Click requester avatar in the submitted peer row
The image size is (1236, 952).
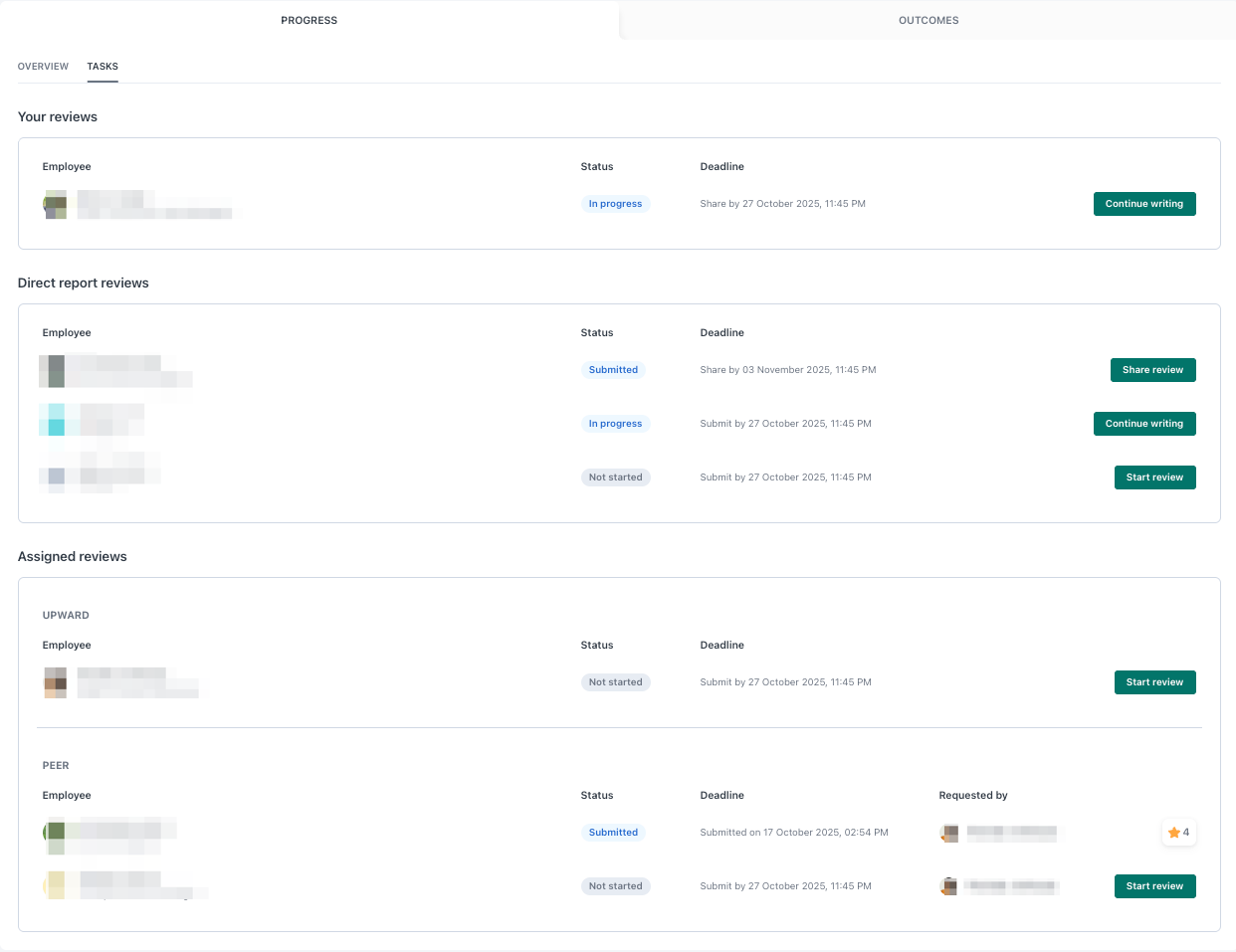950,833
